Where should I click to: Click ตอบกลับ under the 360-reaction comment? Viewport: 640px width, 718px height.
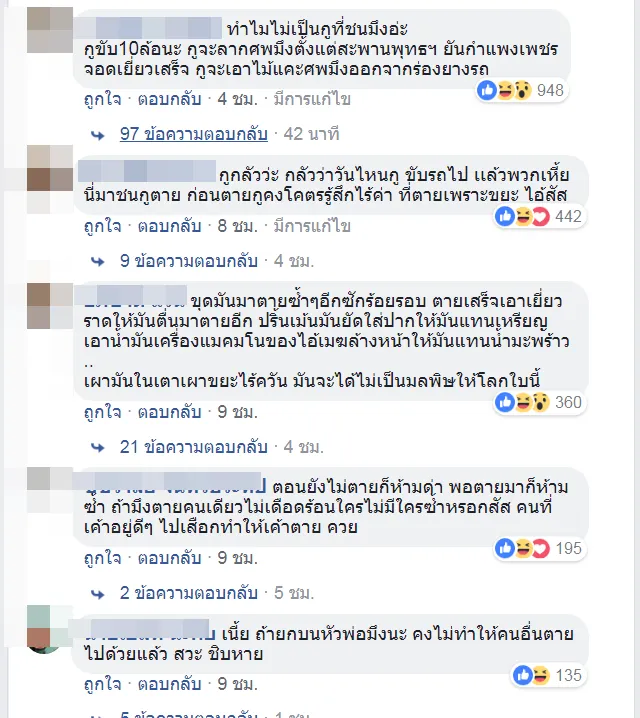170,412
